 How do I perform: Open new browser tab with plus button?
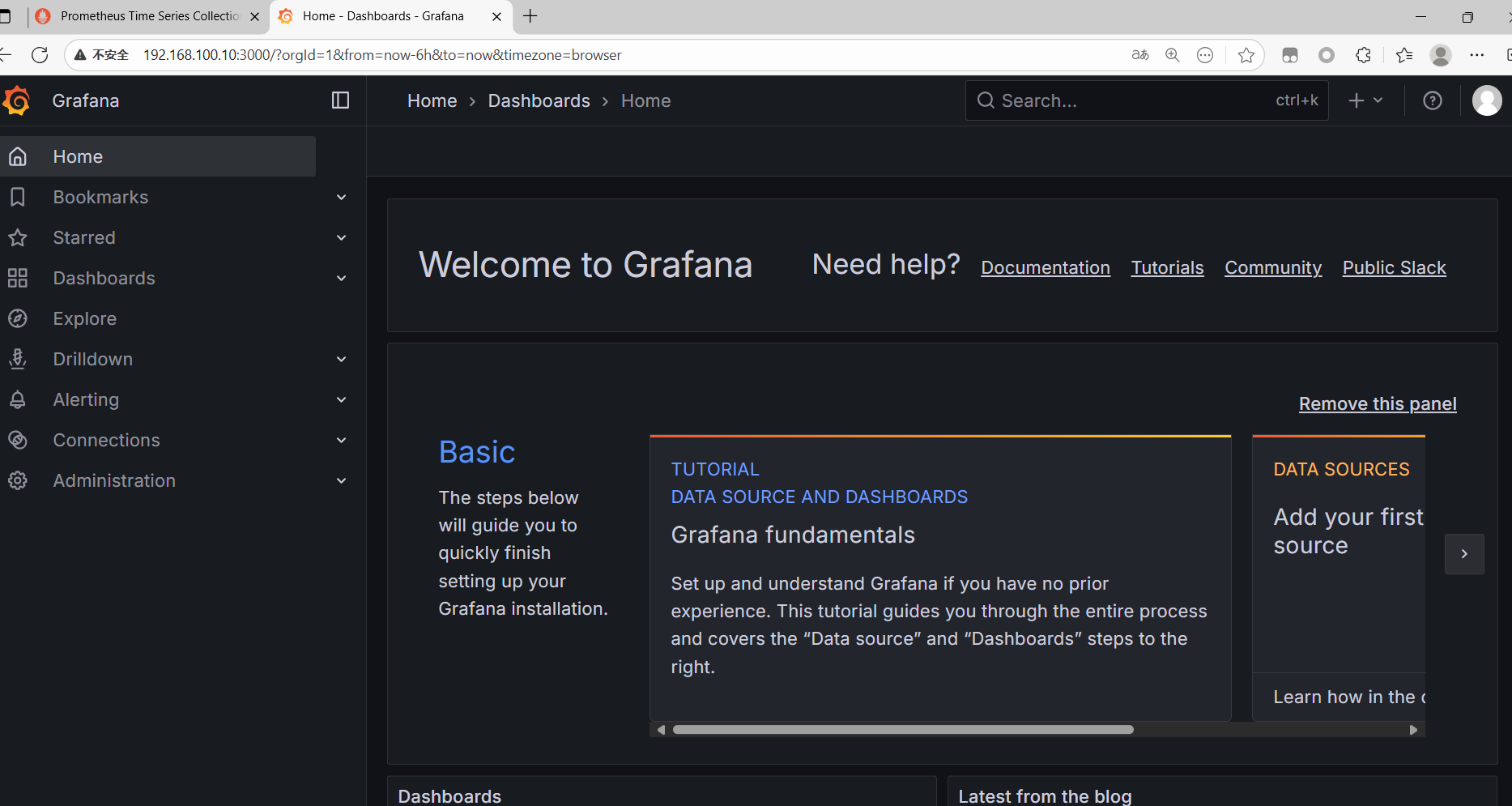point(530,16)
